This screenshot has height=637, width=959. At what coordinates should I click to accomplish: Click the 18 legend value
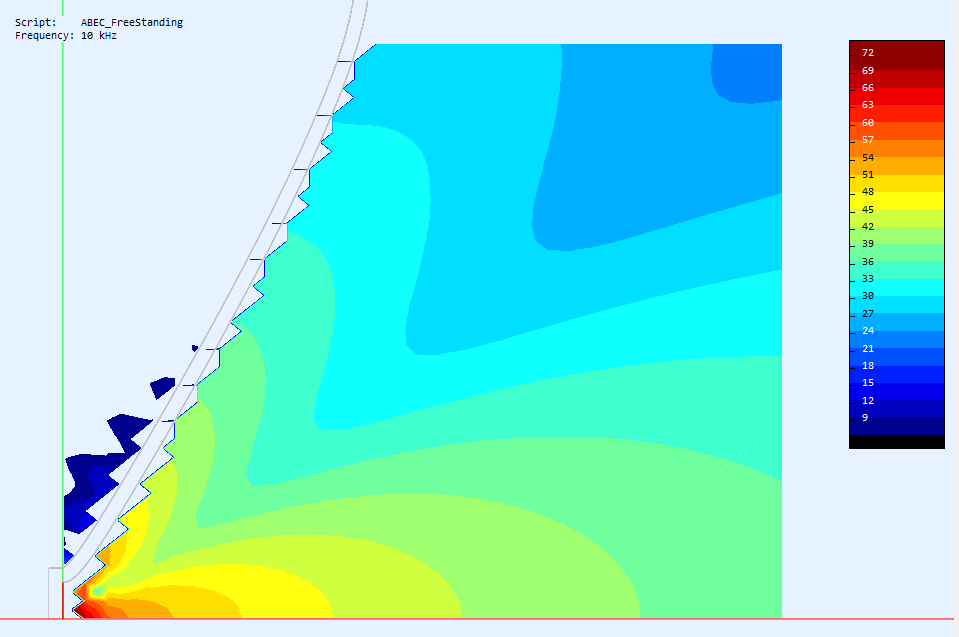tap(868, 365)
